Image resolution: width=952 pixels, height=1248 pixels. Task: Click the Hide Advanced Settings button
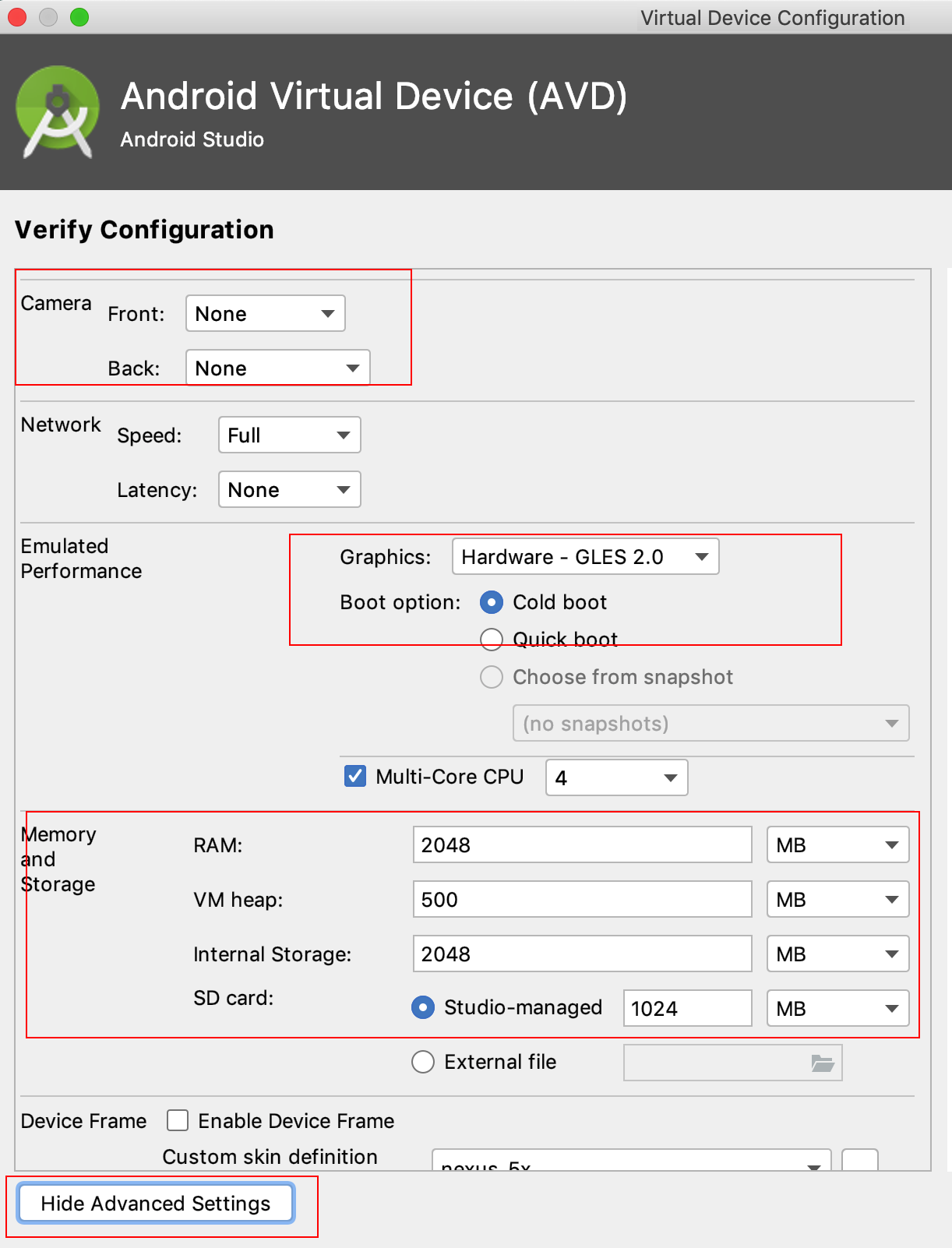pyautogui.click(x=156, y=1204)
